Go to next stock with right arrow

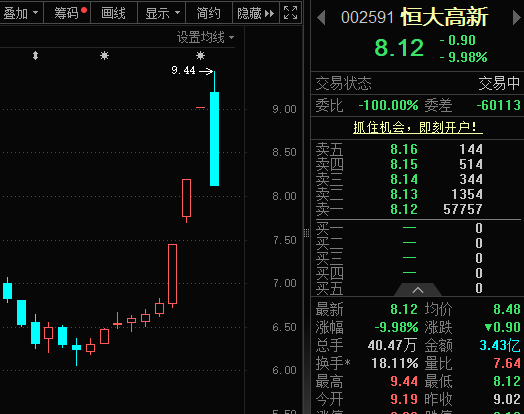[517, 17]
